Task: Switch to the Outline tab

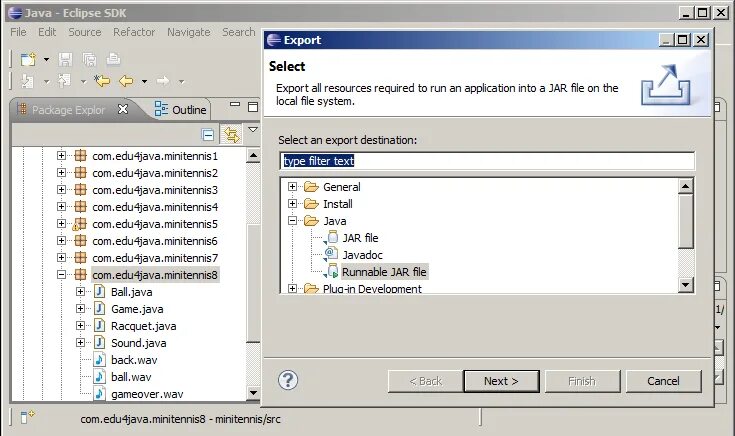Action: [181, 109]
